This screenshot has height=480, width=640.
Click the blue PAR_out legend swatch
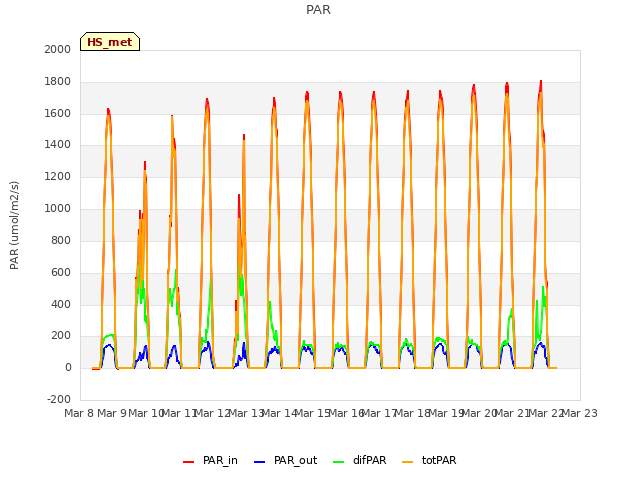click(x=260, y=462)
